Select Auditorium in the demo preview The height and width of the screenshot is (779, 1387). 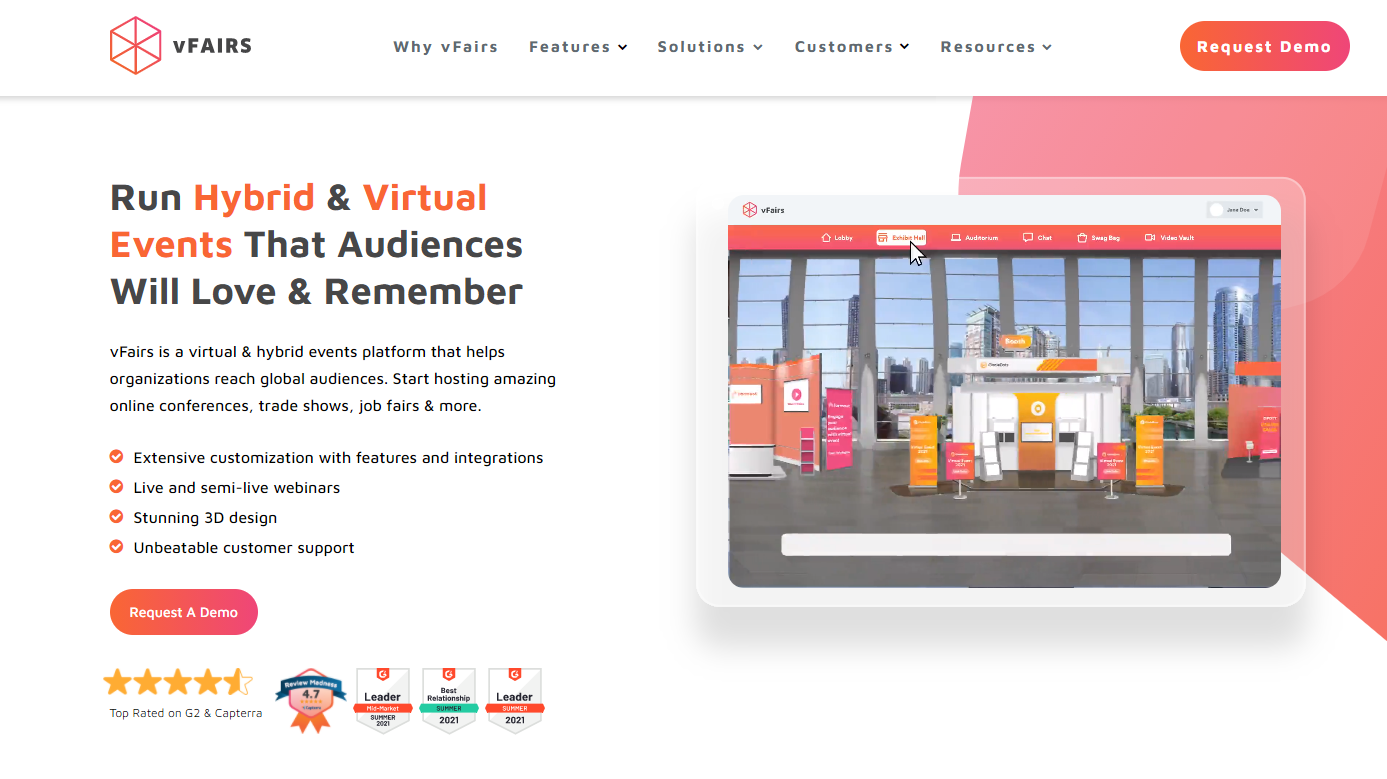tap(974, 238)
